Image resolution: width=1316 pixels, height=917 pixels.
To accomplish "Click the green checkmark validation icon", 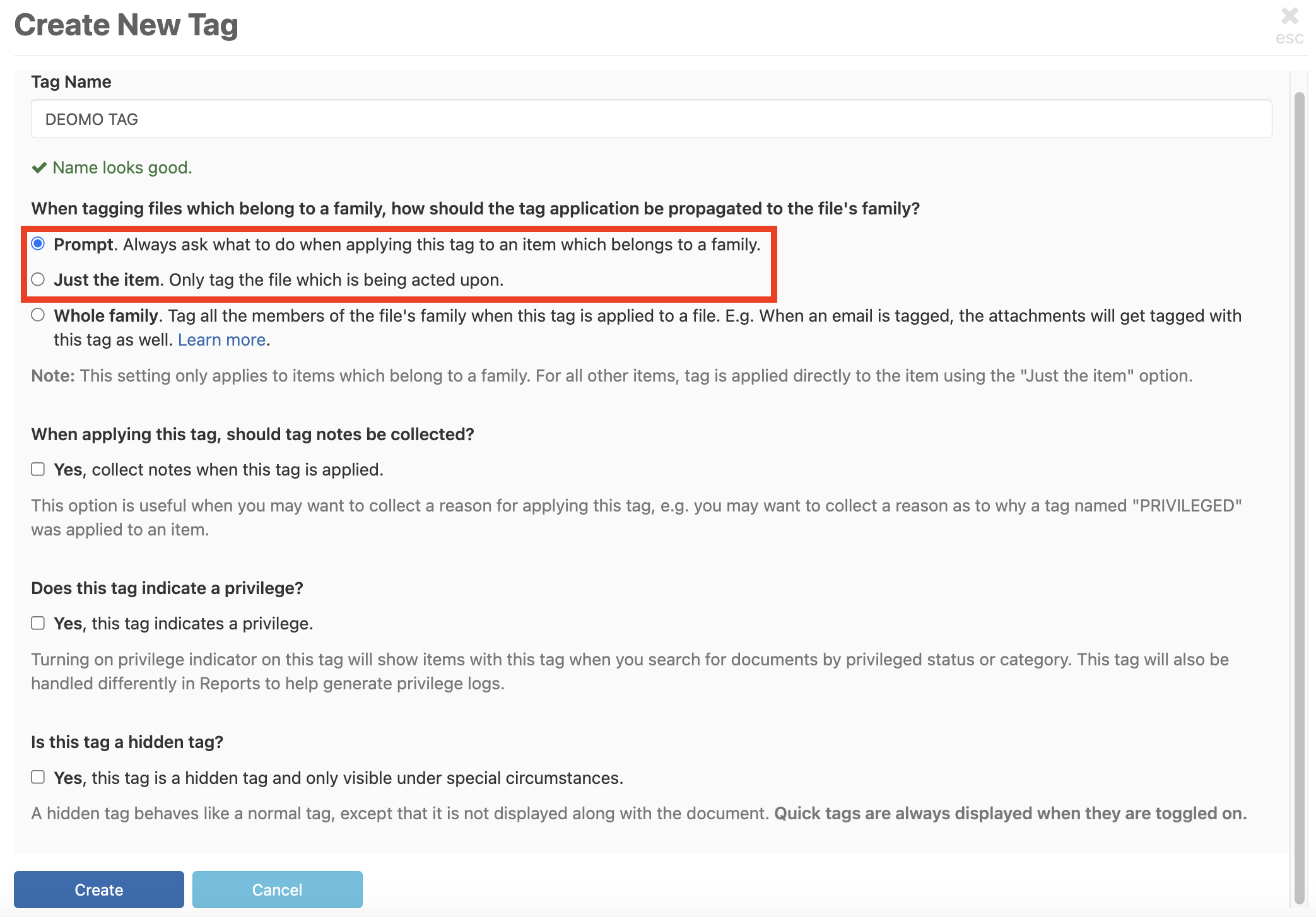I will (x=39, y=168).
